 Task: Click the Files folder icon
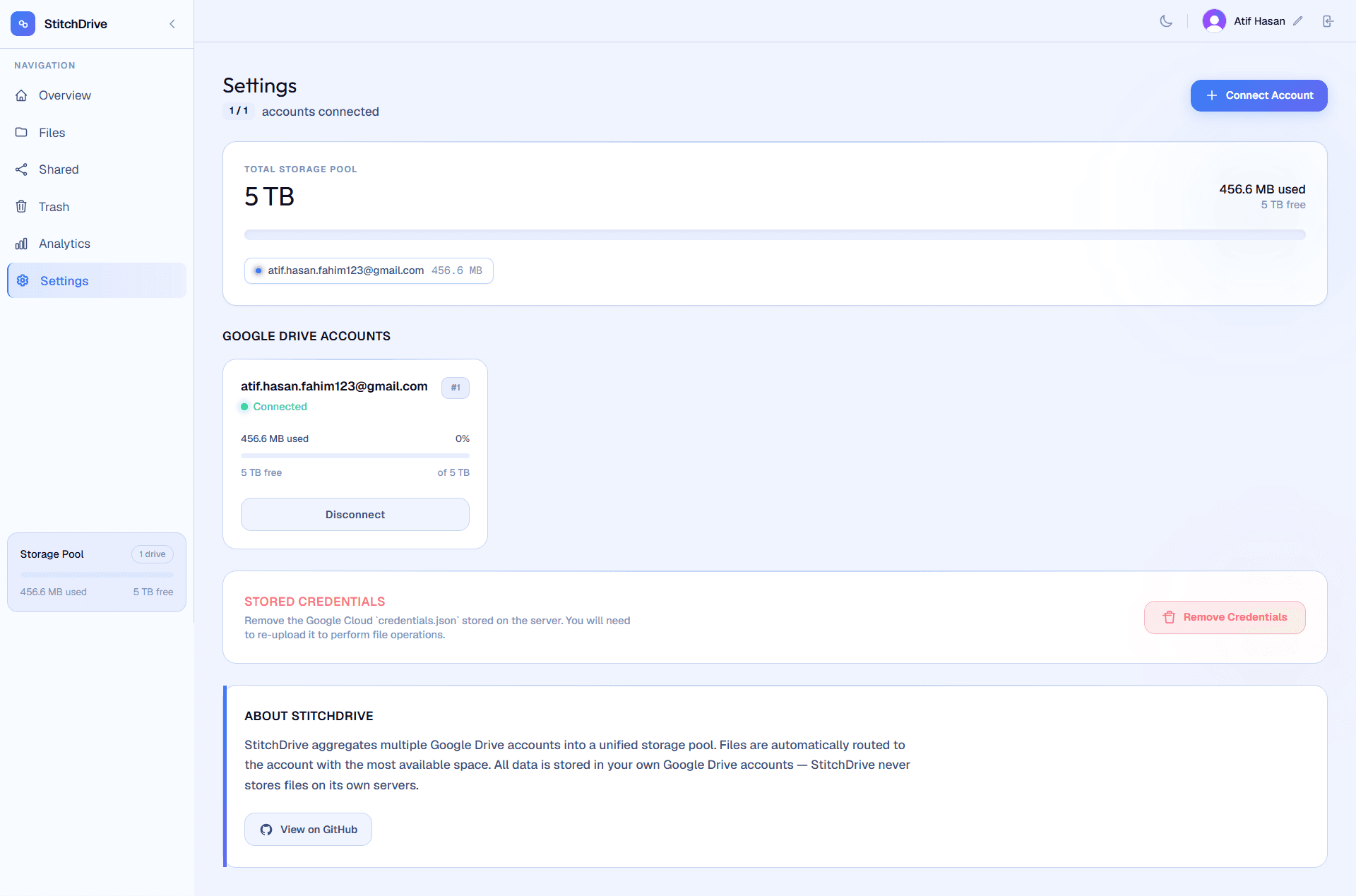point(22,133)
